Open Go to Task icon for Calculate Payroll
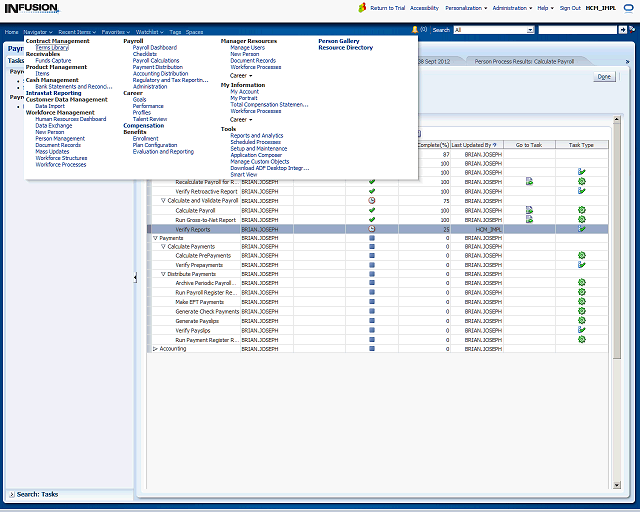 click(529, 210)
